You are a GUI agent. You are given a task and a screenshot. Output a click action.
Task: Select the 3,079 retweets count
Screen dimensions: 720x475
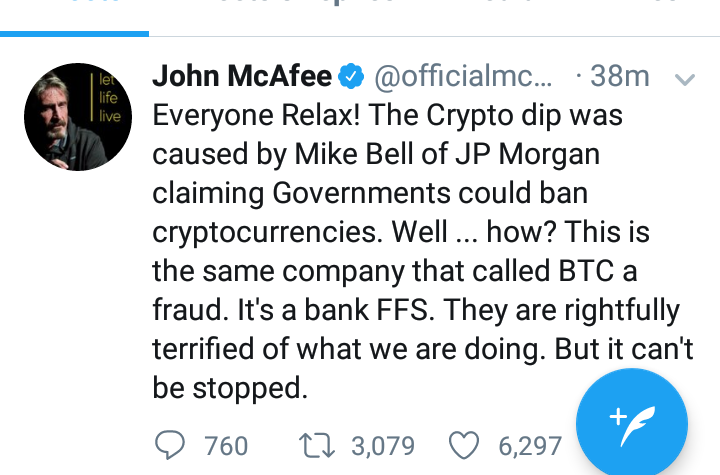tap(386, 445)
